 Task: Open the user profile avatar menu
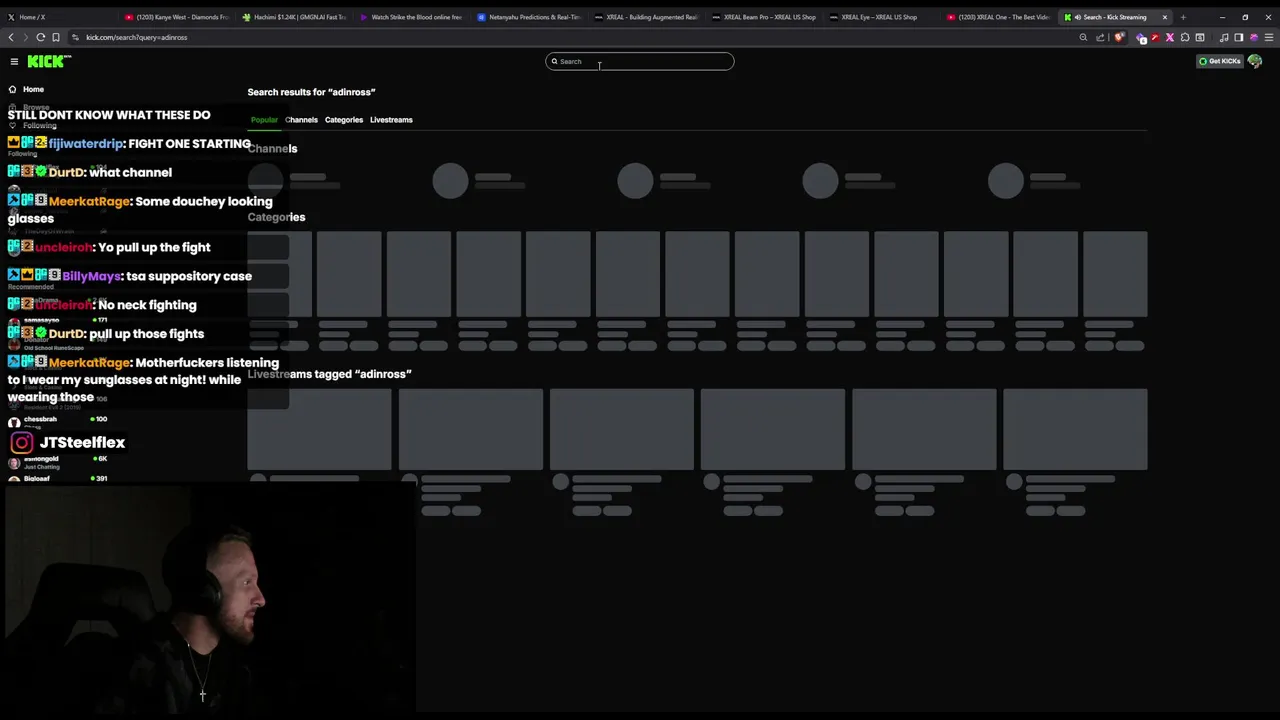(x=1255, y=61)
